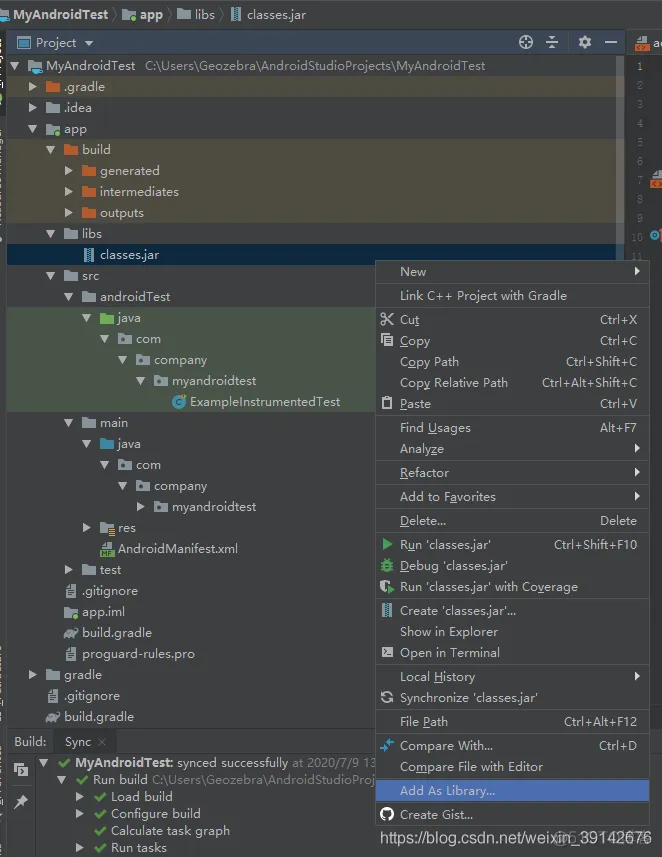Select Compare File with Editor
662x857 pixels.
[512, 766]
